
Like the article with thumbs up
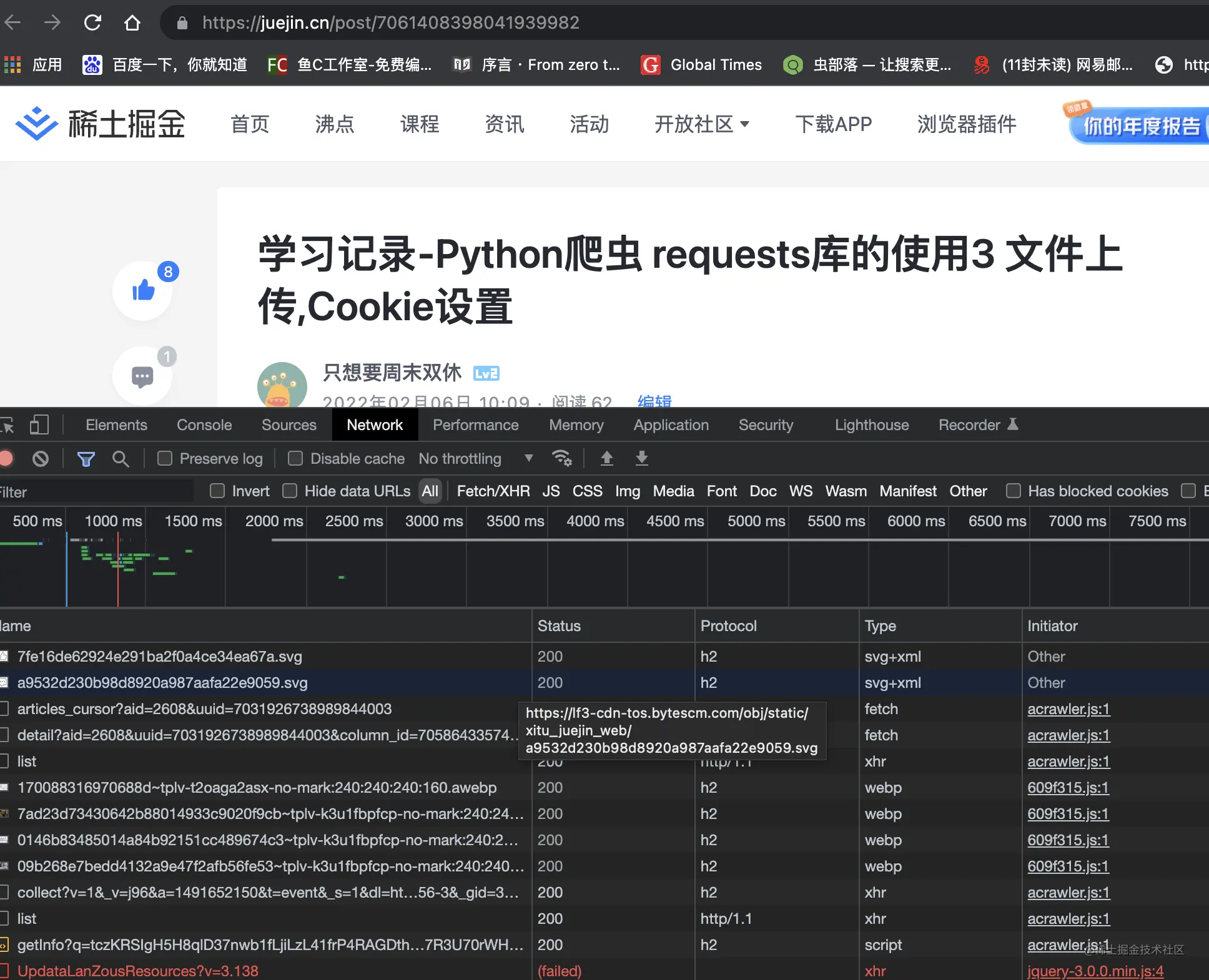(x=143, y=290)
